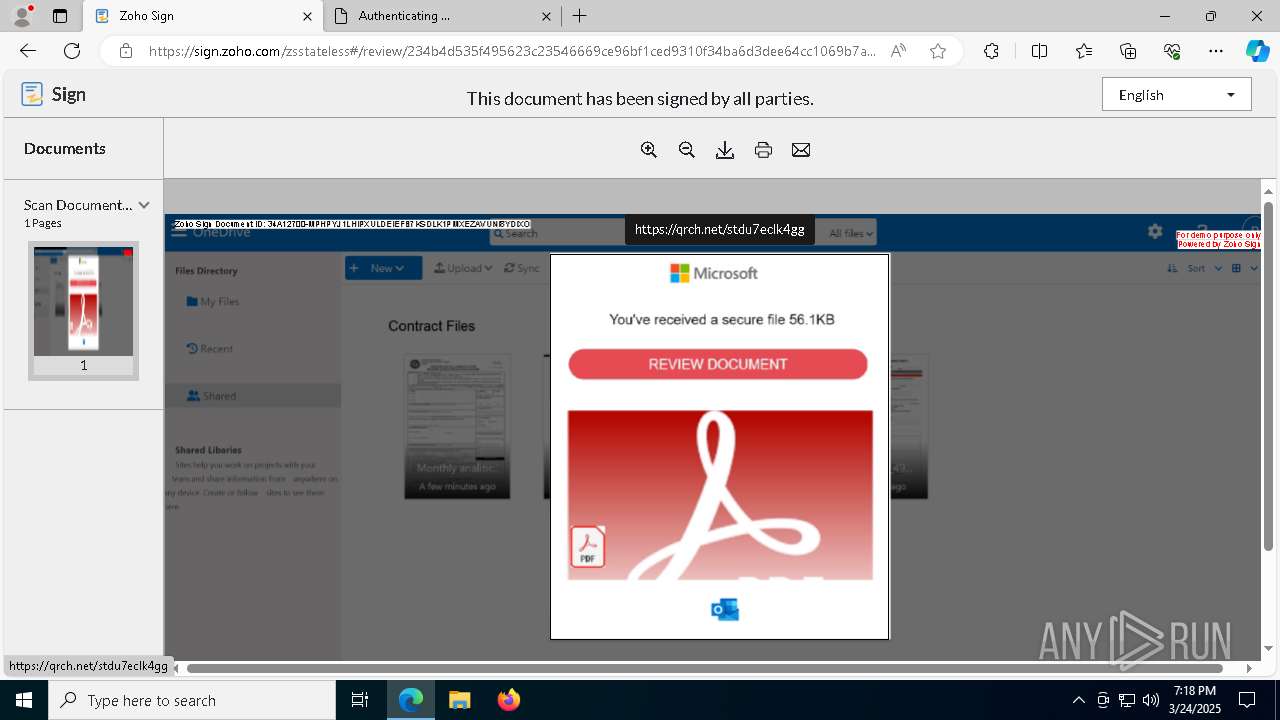Viewport: 1280px width, 720px height.
Task: Go back in the browser
Action: 28,51
